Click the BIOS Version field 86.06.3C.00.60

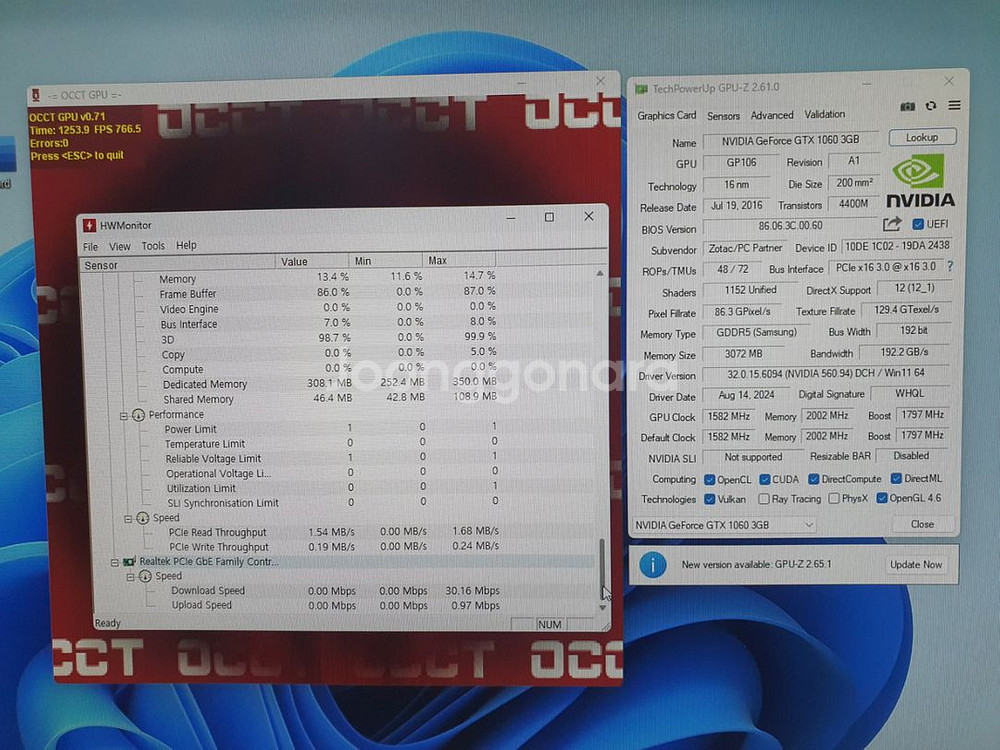pos(790,226)
